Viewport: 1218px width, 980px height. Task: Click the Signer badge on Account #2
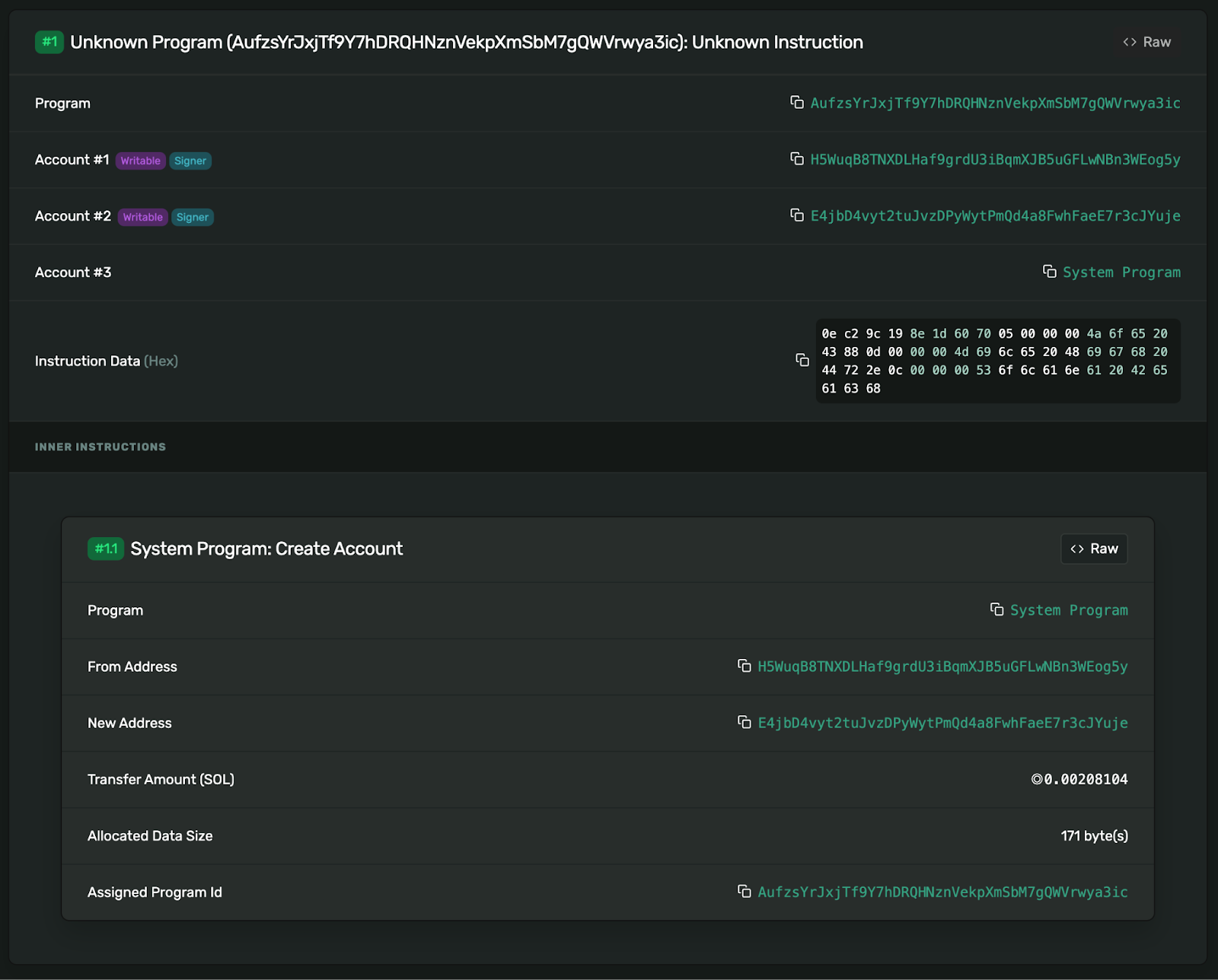pyautogui.click(x=193, y=217)
